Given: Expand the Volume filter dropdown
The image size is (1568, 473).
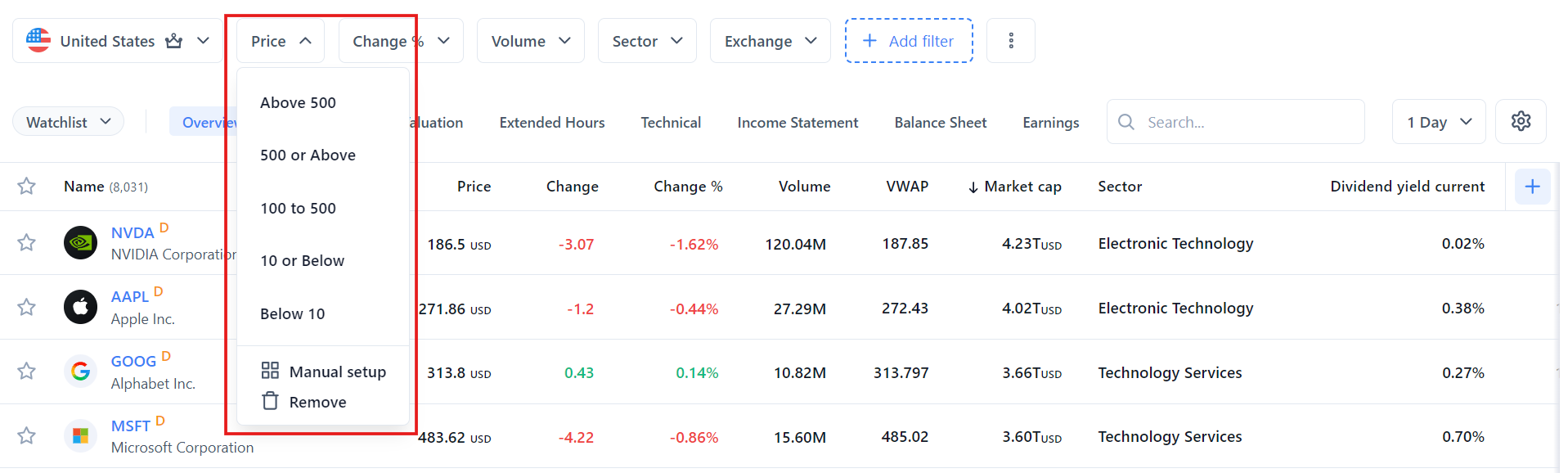Looking at the screenshot, I should 530,41.
